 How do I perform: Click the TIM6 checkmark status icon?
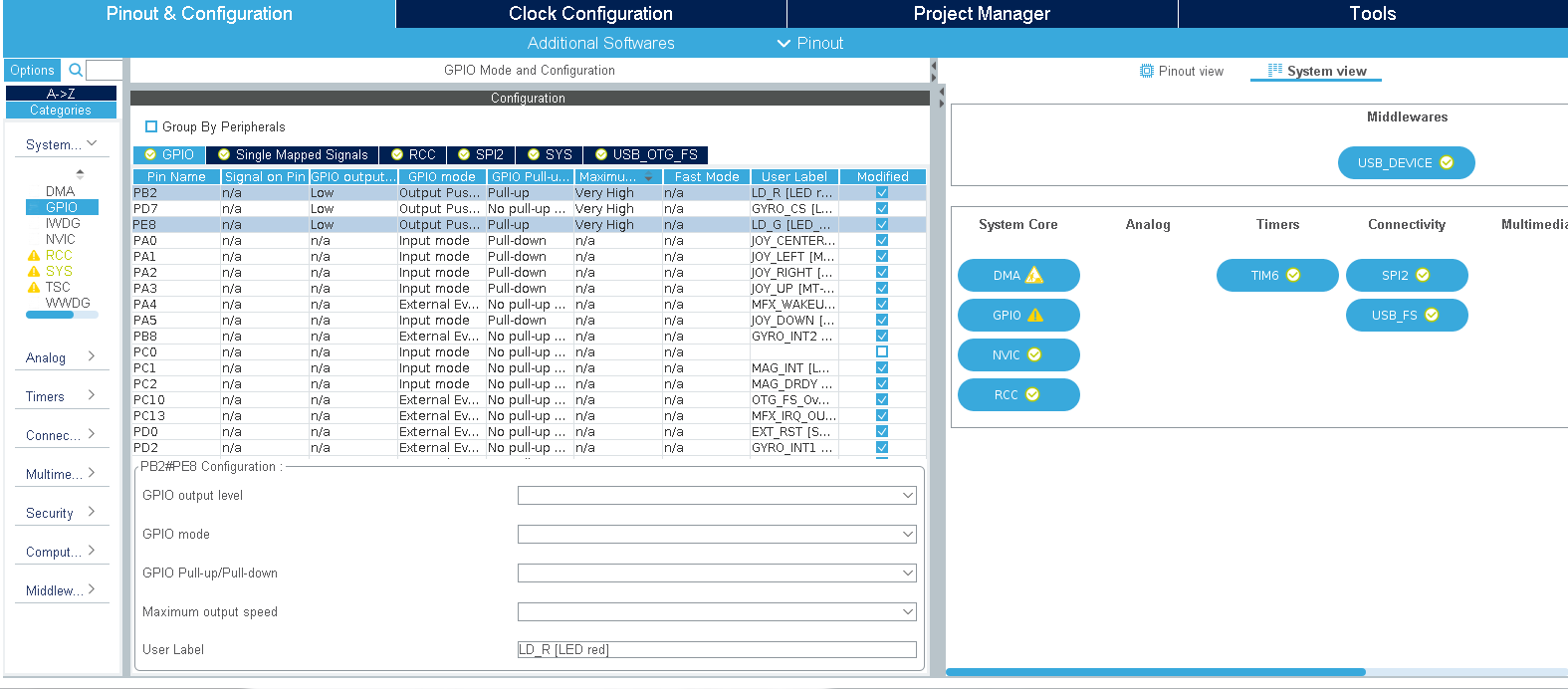[1293, 275]
